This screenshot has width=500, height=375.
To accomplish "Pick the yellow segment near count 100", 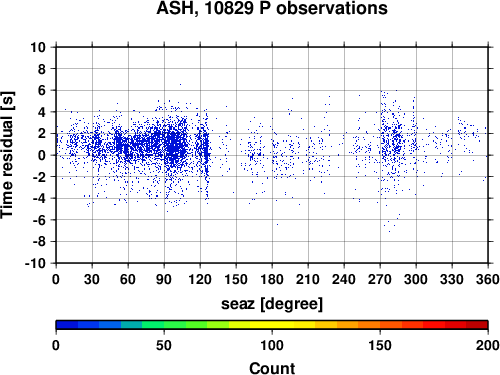I will (x=272, y=325).
